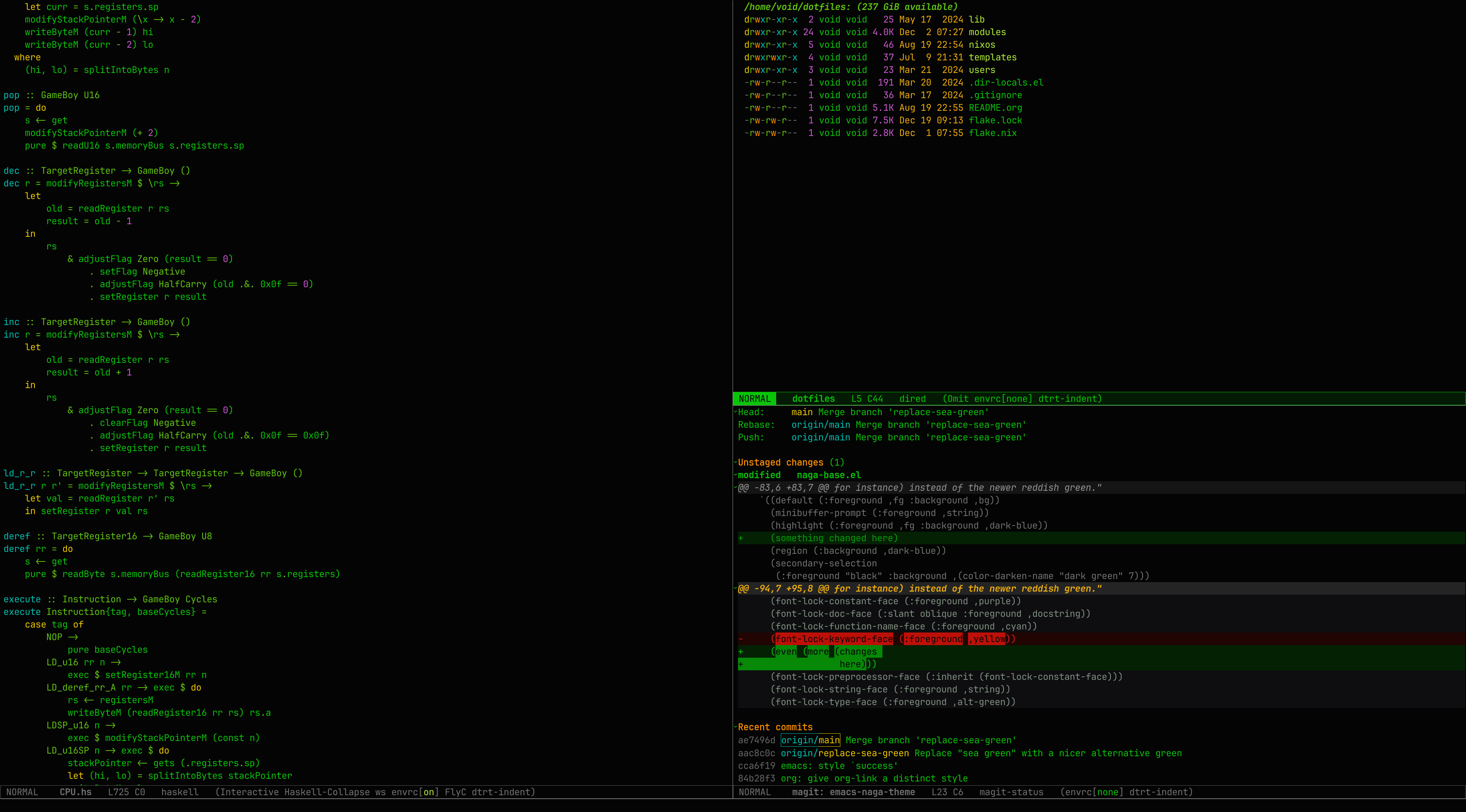Click NORMAL state indicator in CPU.hs modeline
1466x812 pixels.
[22, 792]
